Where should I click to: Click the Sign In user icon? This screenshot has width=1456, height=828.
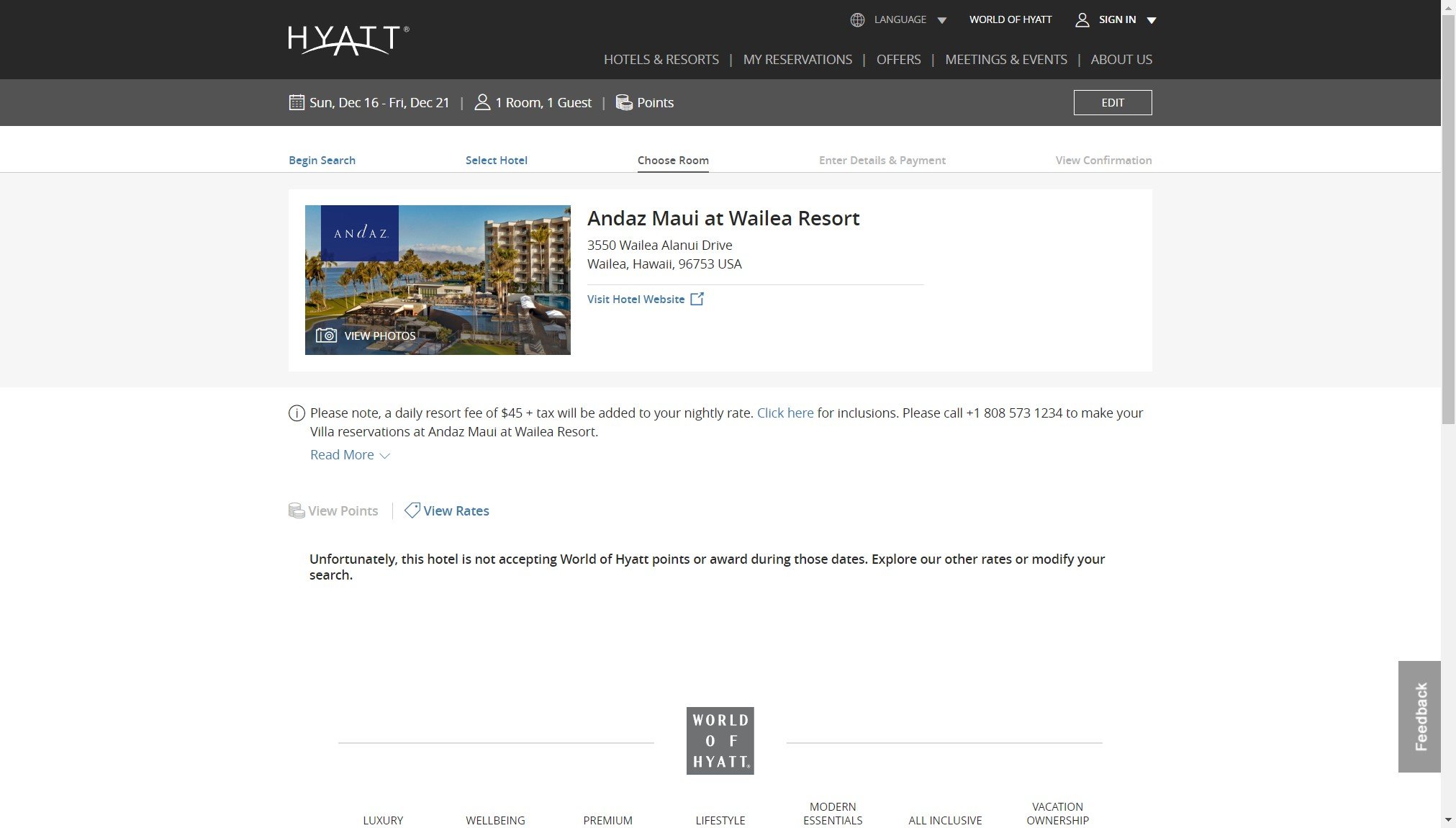(1082, 20)
